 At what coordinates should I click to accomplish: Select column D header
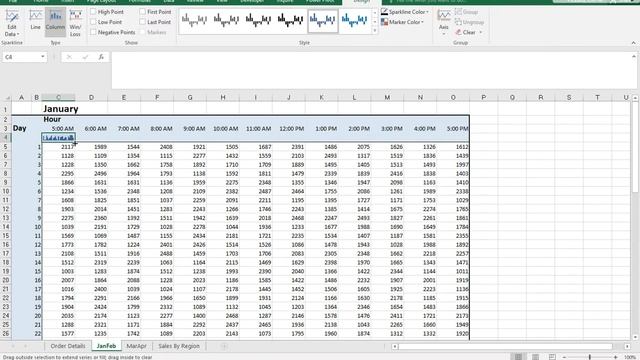click(91, 98)
